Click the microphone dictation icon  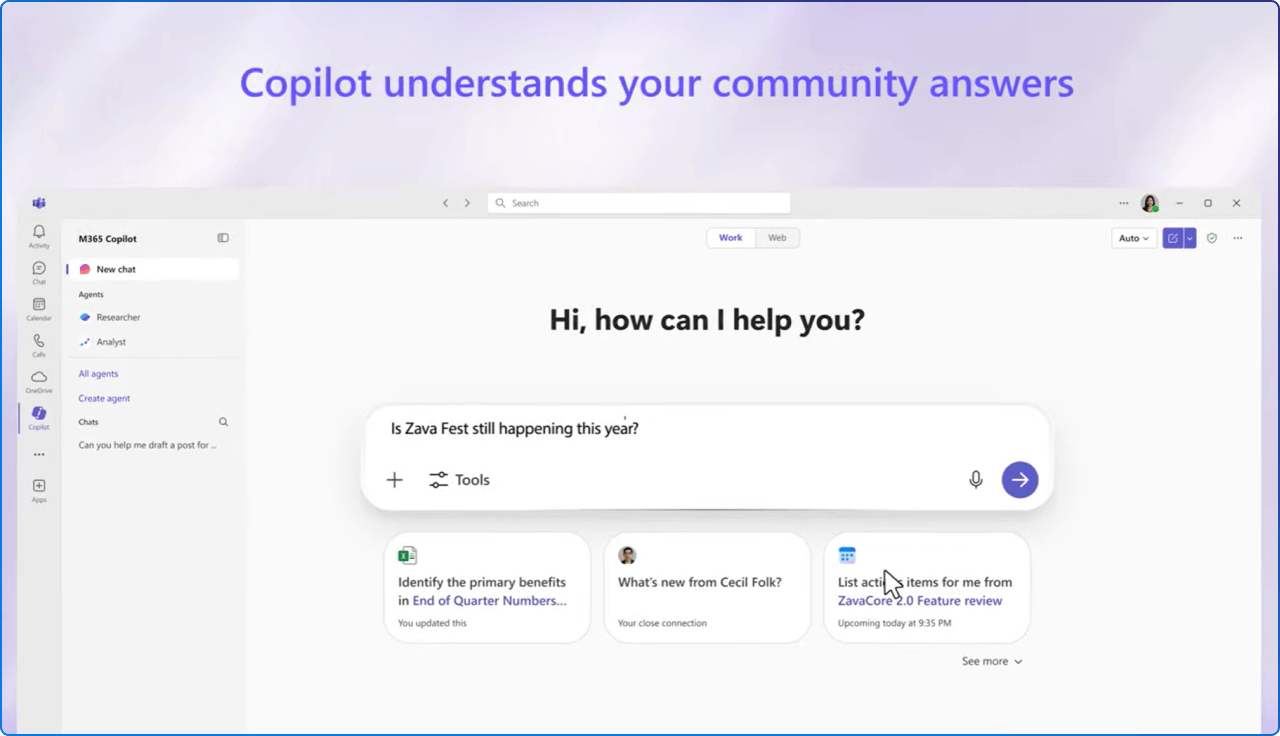tap(976, 480)
